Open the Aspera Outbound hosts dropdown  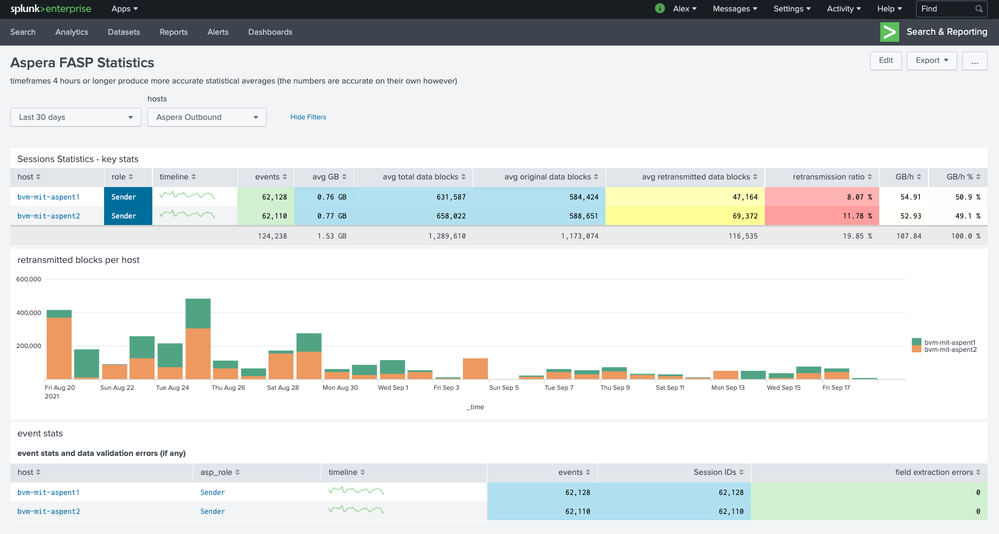(x=207, y=117)
